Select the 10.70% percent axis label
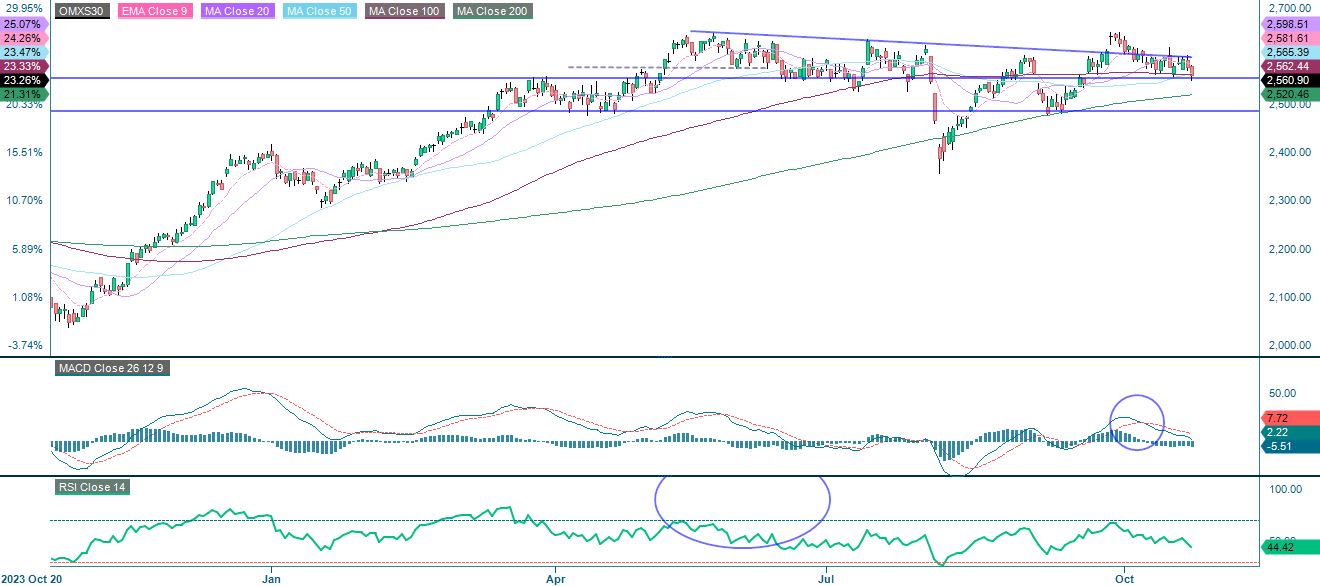The height and width of the screenshot is (586, 1320). click(22, 200)
